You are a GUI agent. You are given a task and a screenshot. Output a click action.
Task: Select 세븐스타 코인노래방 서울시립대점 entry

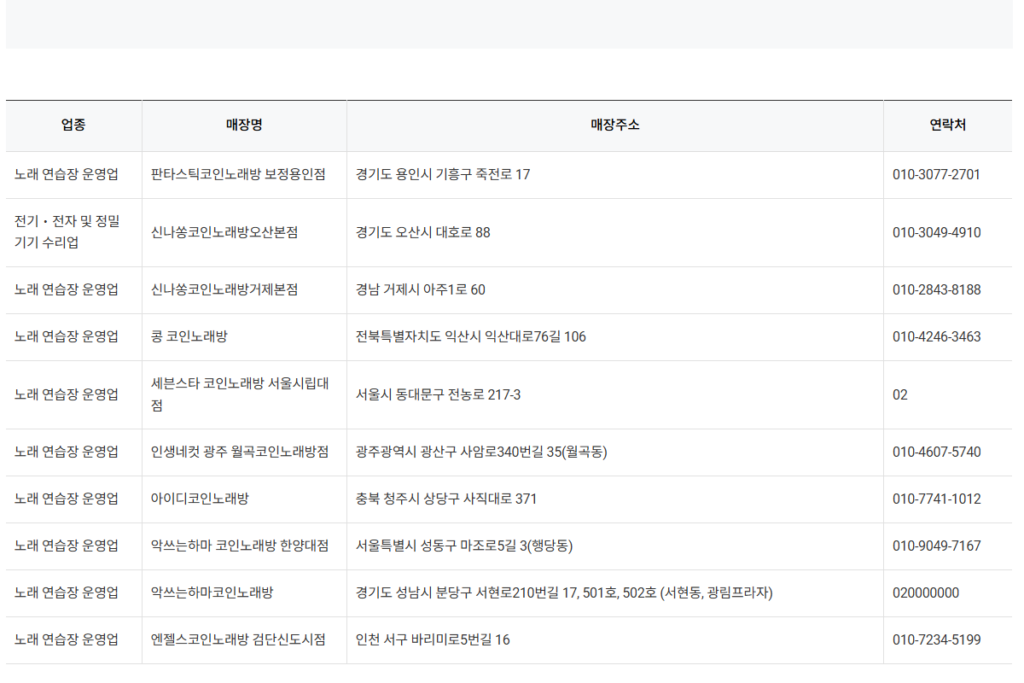[243, 394]
